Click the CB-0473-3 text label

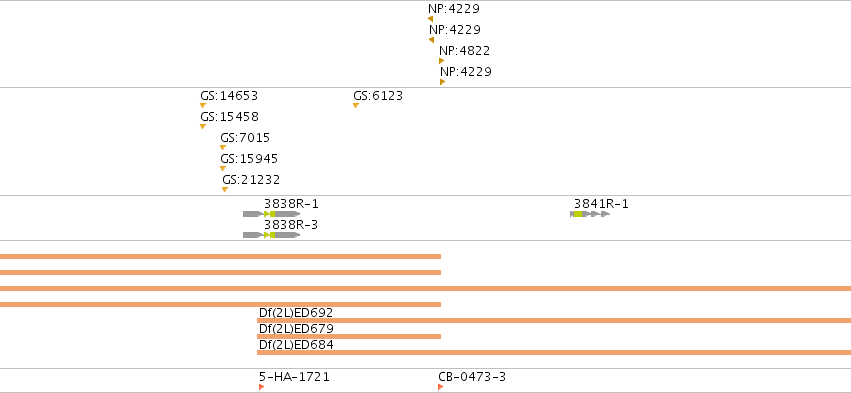pos(472,377)
